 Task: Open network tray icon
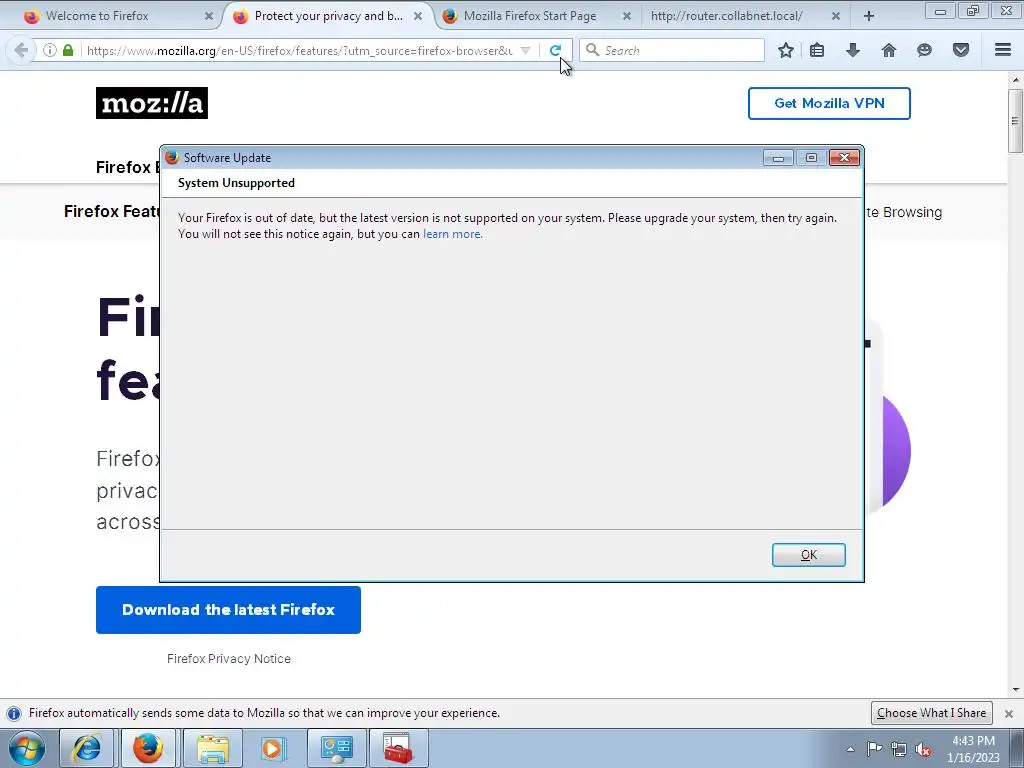tap(899, 749)
